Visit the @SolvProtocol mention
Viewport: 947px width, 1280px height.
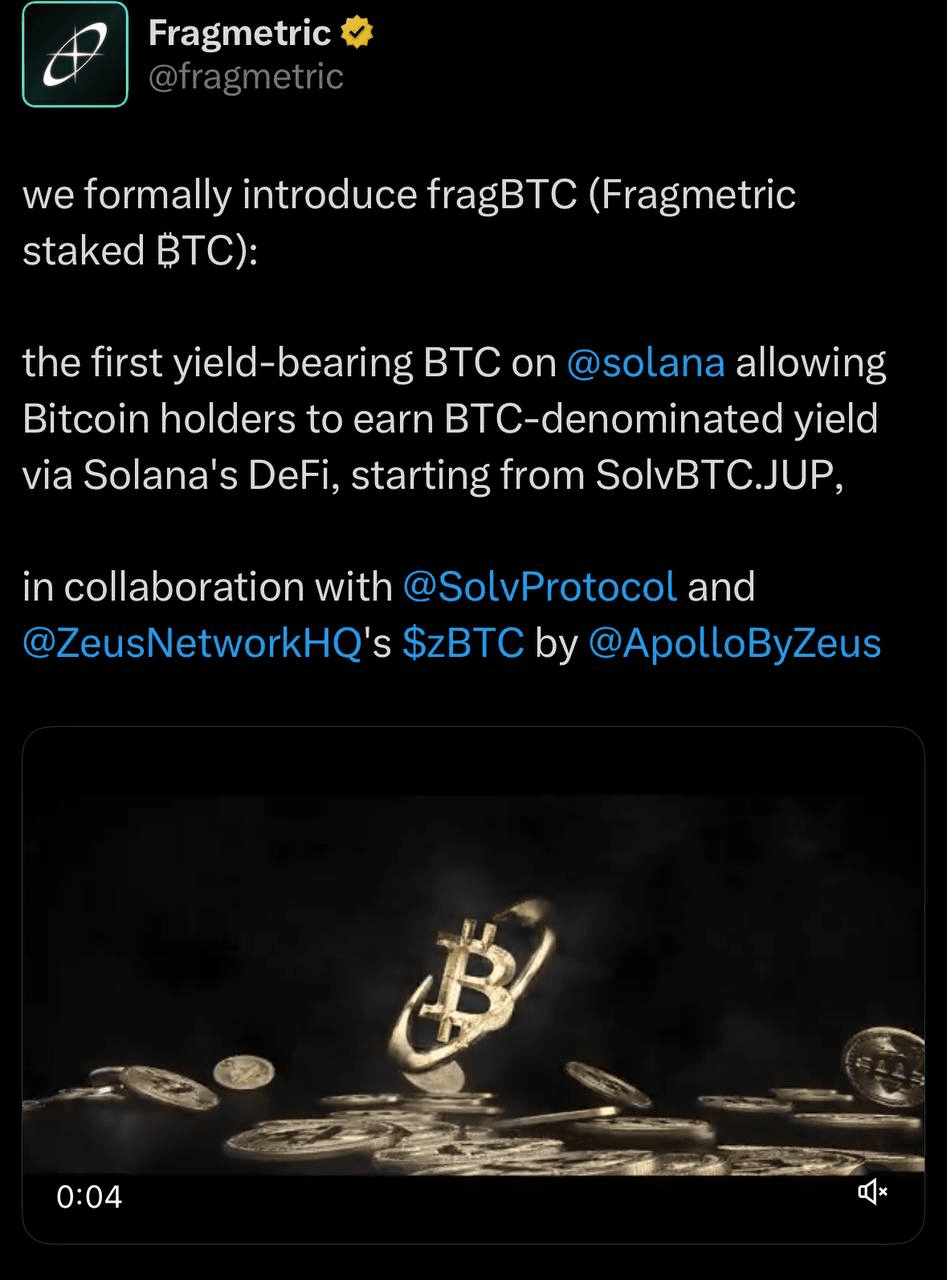click(x=539, y=586)
